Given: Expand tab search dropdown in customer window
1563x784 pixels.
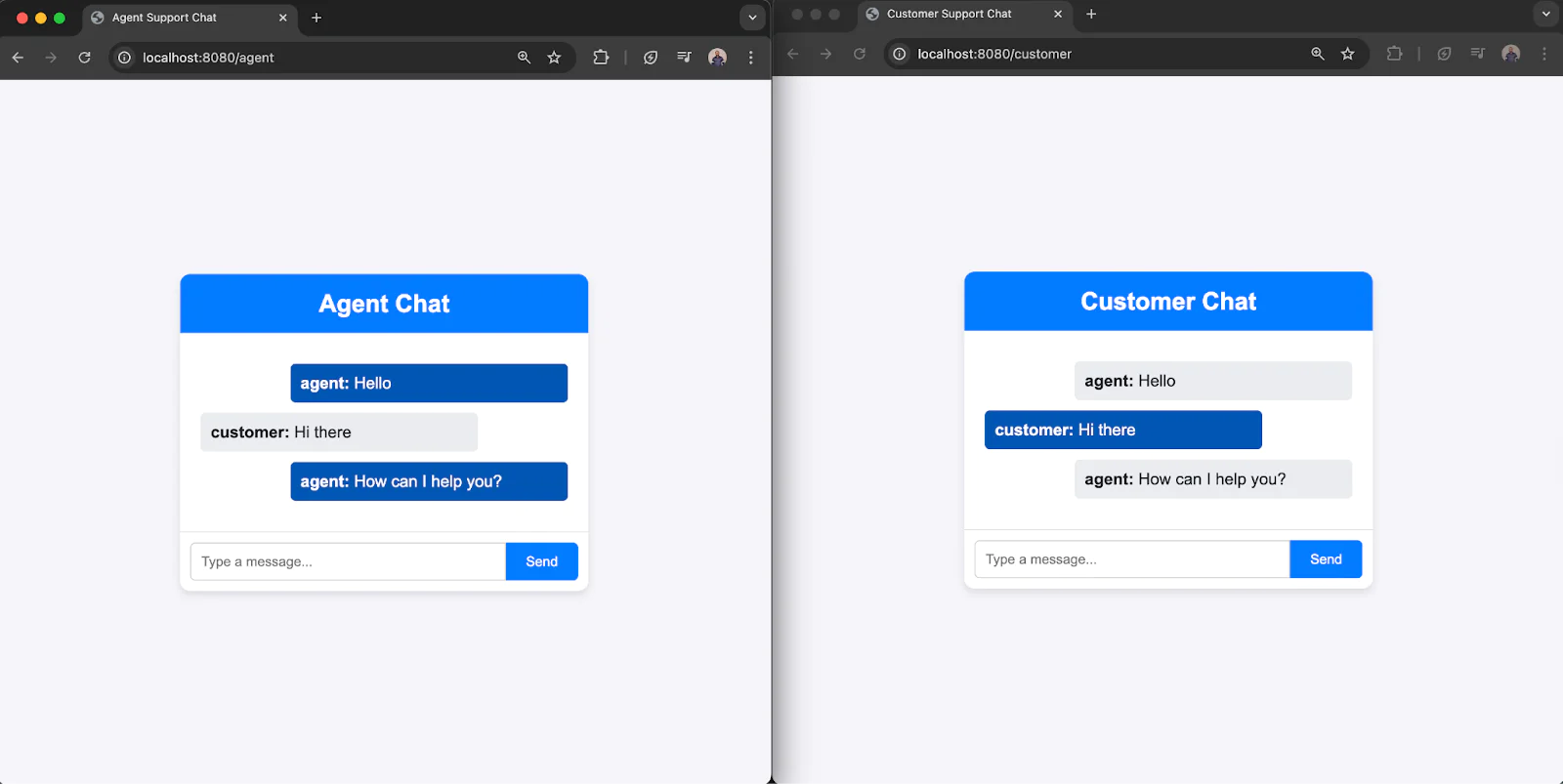Looking at the screenshot, I should click(1546, 14).
